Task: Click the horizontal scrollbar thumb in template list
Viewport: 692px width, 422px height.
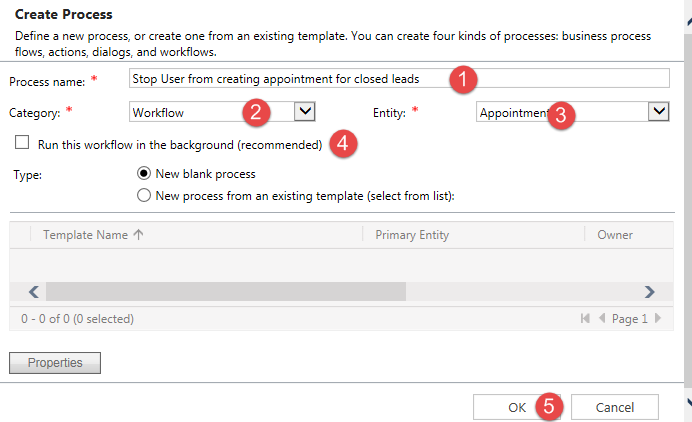Action: [225, 292]
